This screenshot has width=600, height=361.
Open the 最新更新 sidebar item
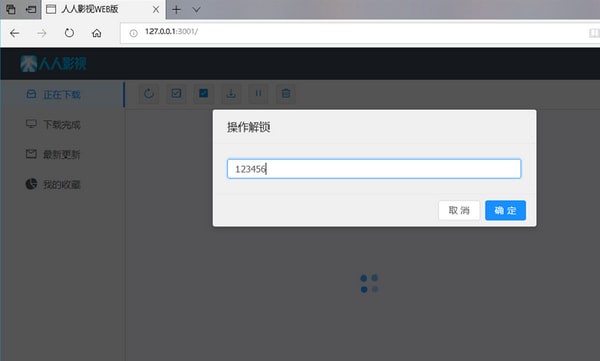tap(62, 154)
